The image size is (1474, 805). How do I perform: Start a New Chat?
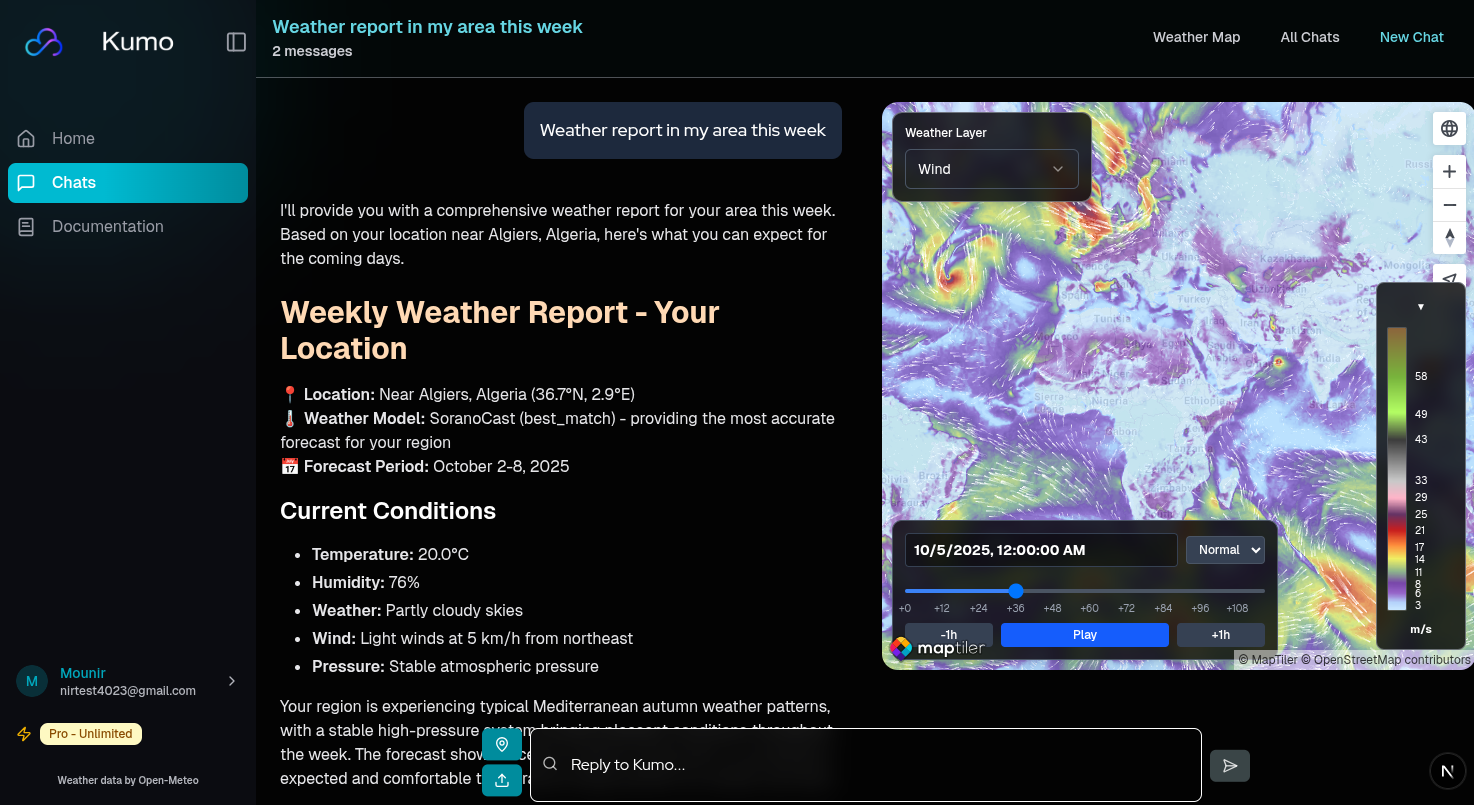pyautogui.click(x=1411, y=37)
